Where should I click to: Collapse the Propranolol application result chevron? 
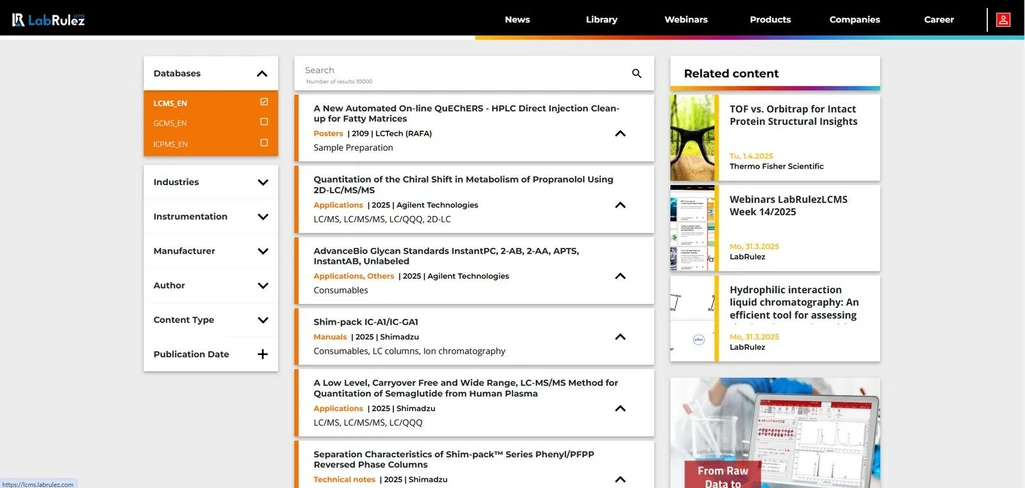(x=620, y=205)
